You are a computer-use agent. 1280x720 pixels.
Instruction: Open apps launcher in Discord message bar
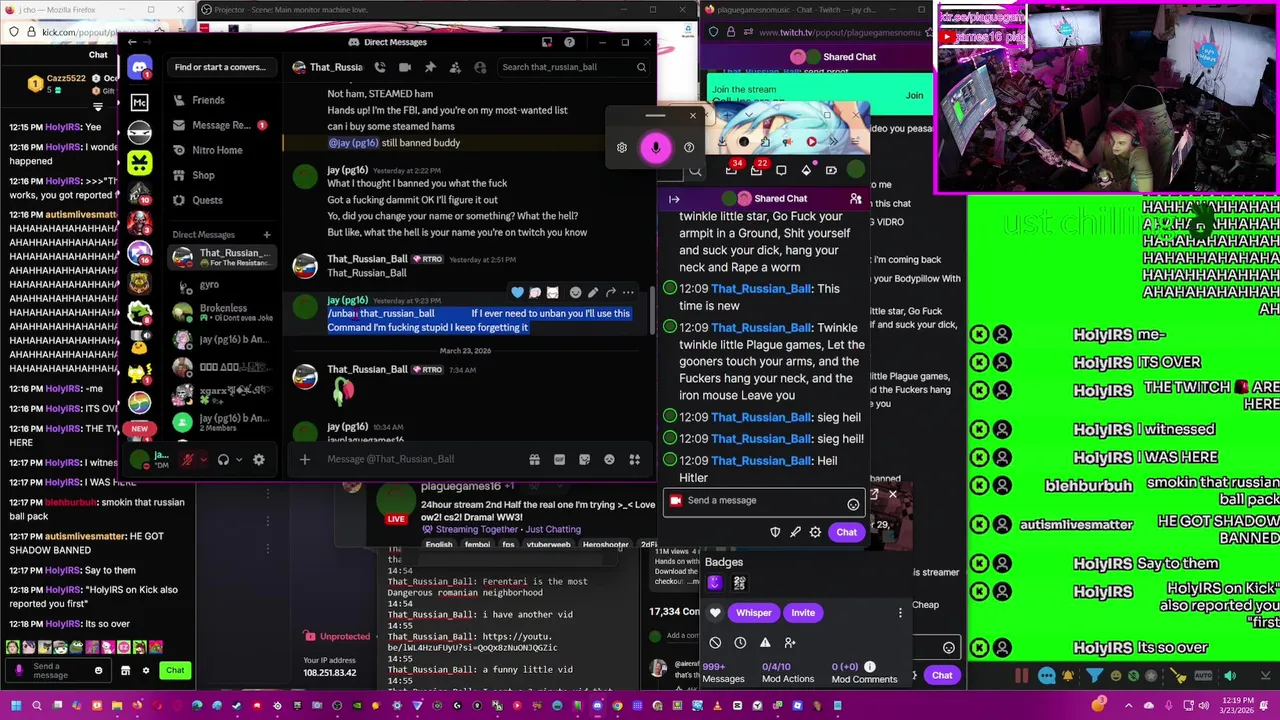[634, 459]
